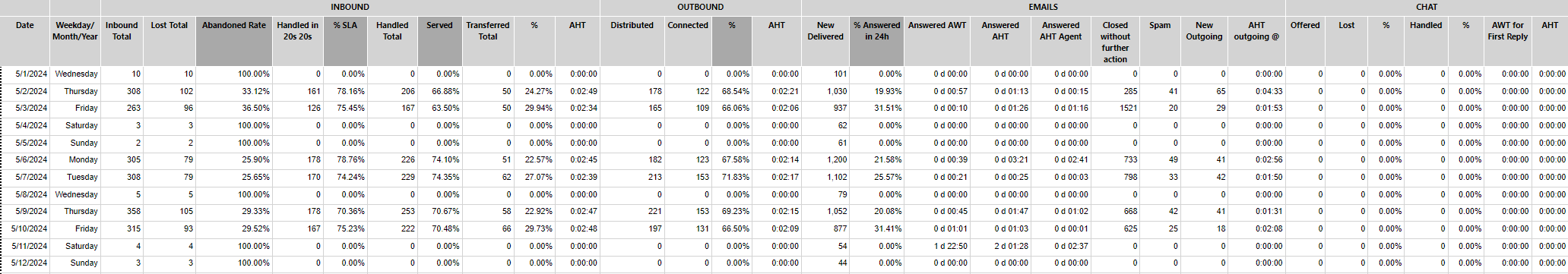Select Answered AHT 2 d 01:28 cell
Image resolution: width=1568 pixels, height=274 pixels.
[x=1000, y=247]
